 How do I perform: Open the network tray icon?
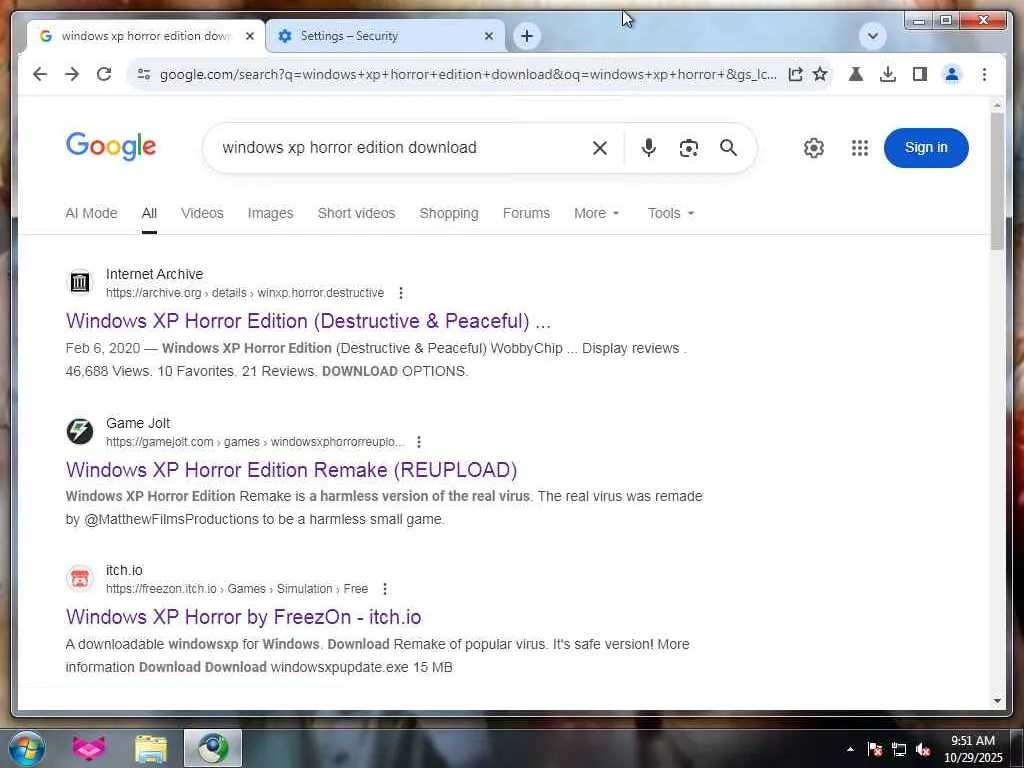coord(899,749)
